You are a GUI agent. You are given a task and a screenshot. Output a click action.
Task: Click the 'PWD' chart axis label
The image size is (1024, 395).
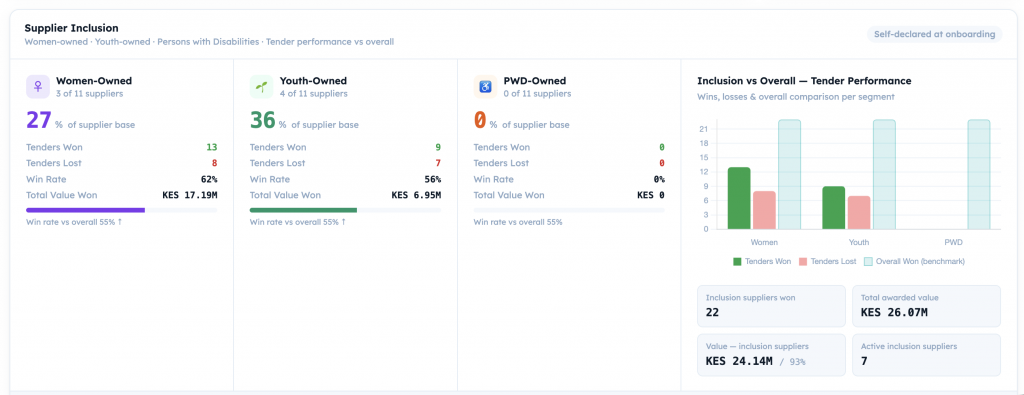pos(953,242)
